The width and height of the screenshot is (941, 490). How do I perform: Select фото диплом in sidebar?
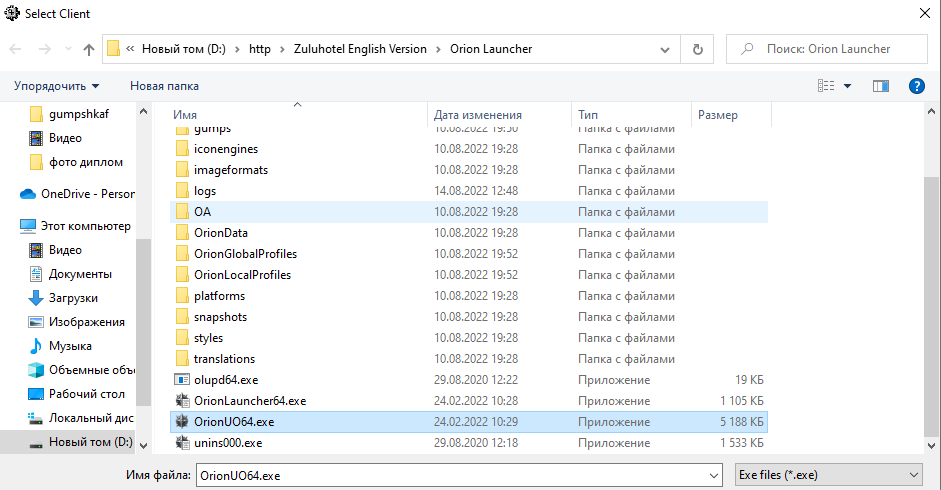pos(86,162)
